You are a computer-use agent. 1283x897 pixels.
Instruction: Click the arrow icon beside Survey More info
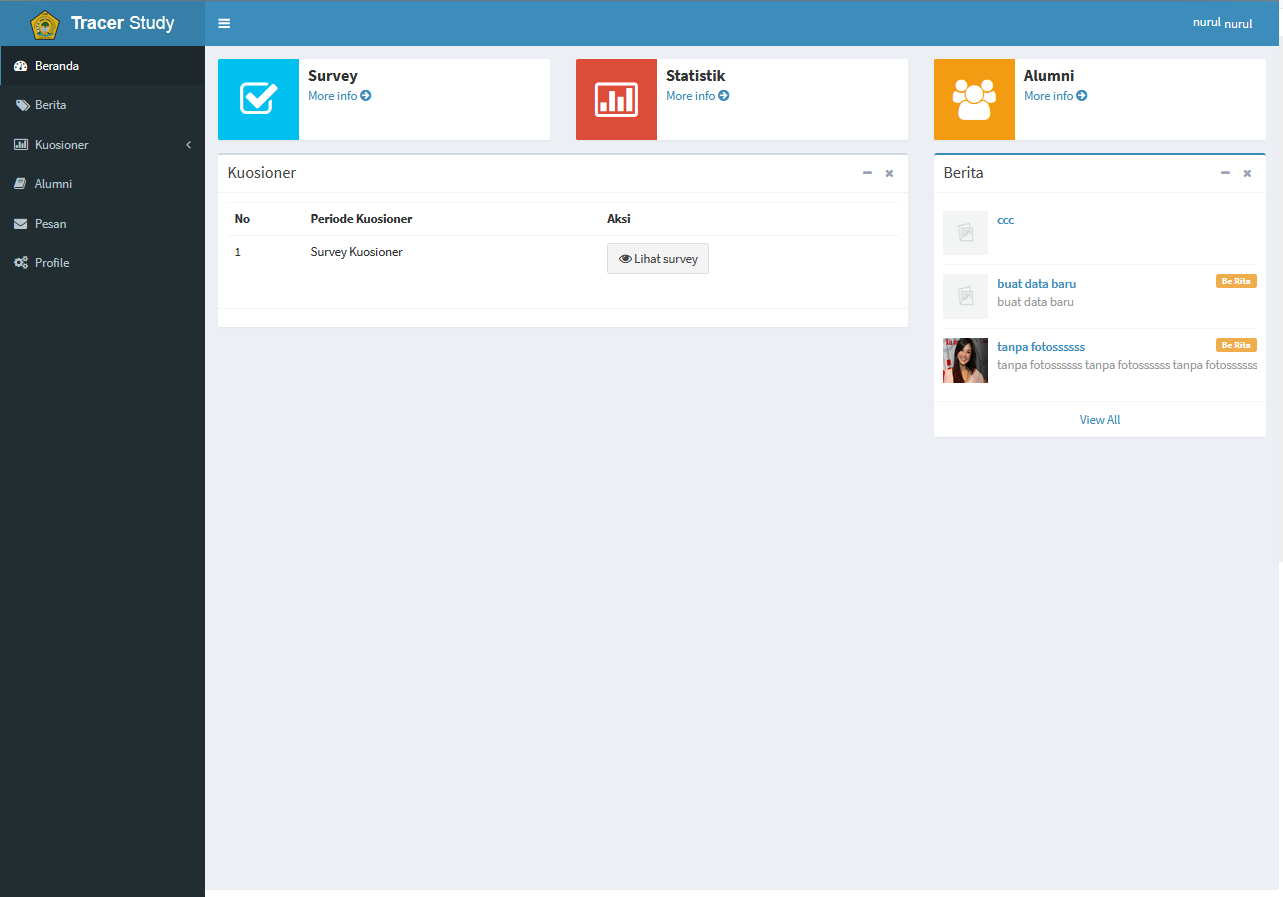click(366, 96)
